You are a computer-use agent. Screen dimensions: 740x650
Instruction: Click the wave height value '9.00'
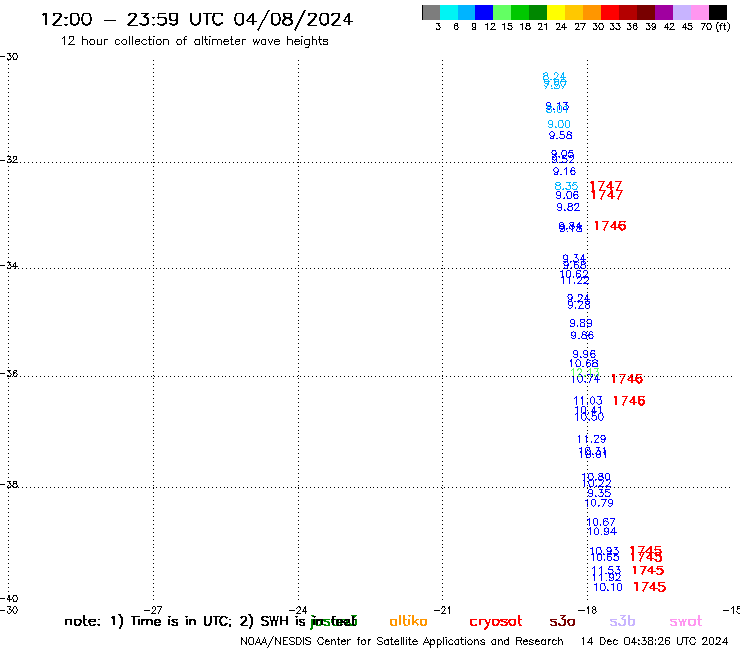click(x=559, y=124)
